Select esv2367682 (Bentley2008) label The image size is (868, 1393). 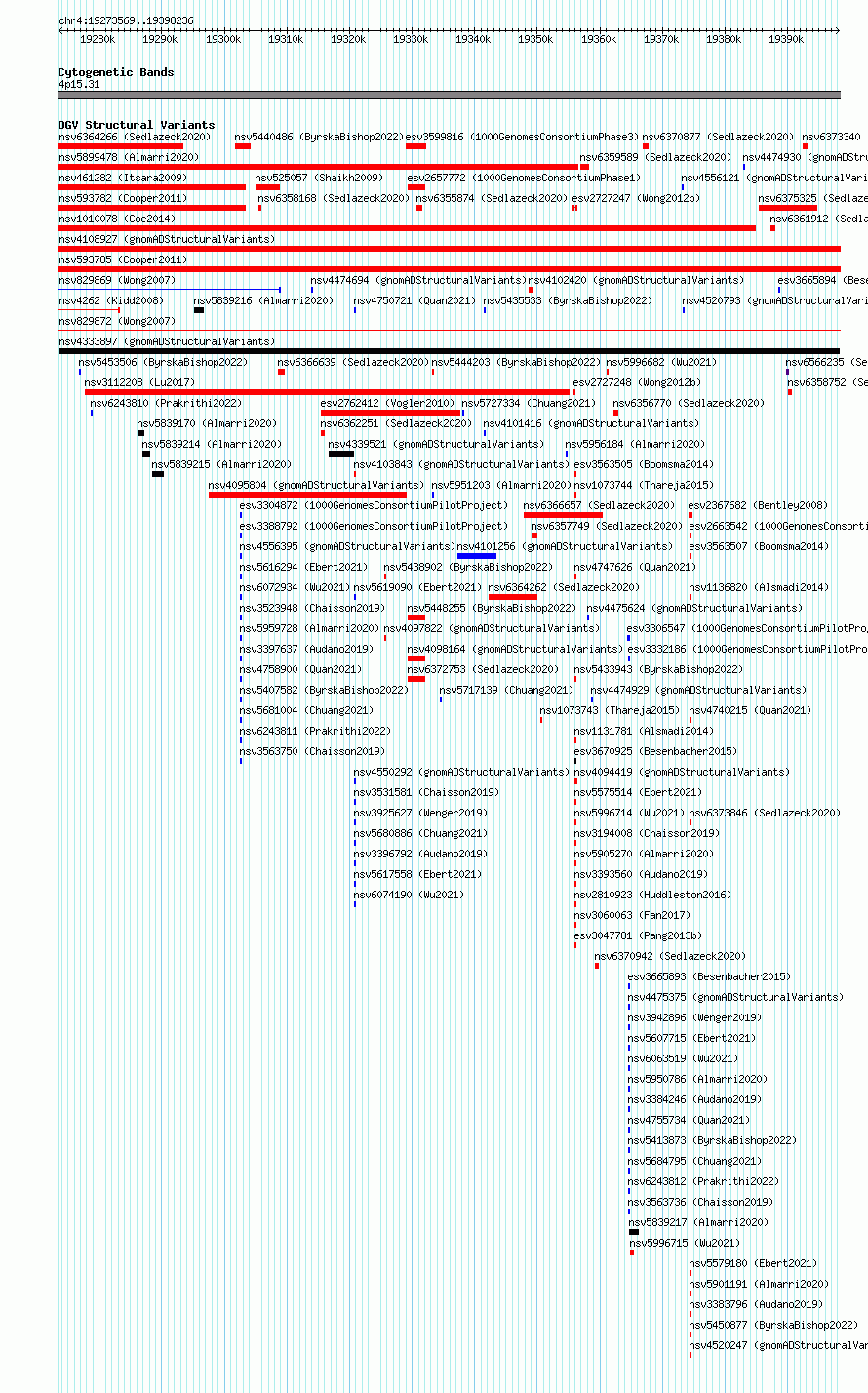click(759, 505)
